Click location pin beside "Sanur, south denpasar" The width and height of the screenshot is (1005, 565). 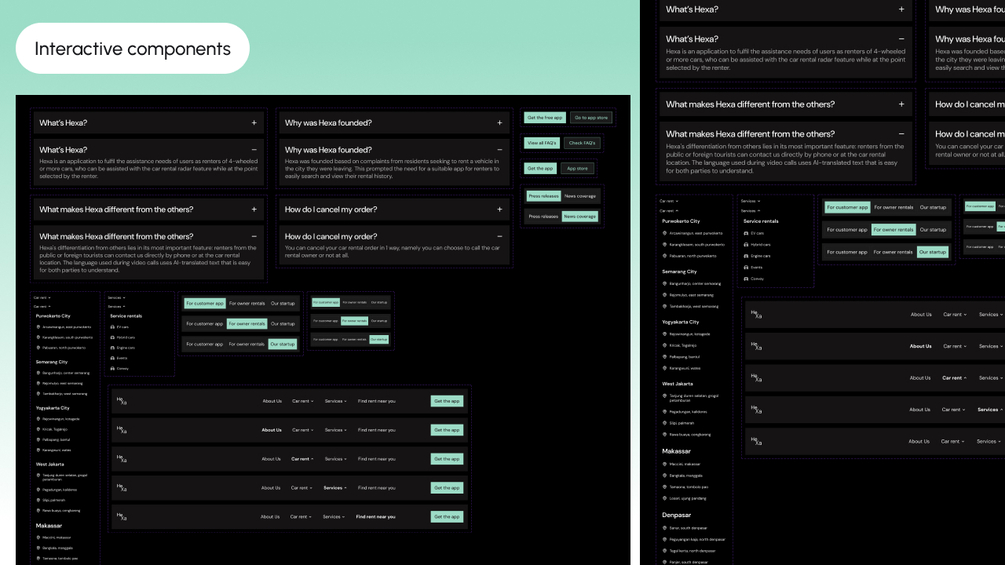[x=665, y=528]
